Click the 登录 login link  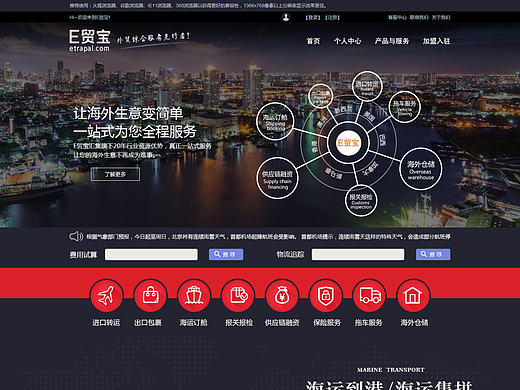click(x=313, y=17)
